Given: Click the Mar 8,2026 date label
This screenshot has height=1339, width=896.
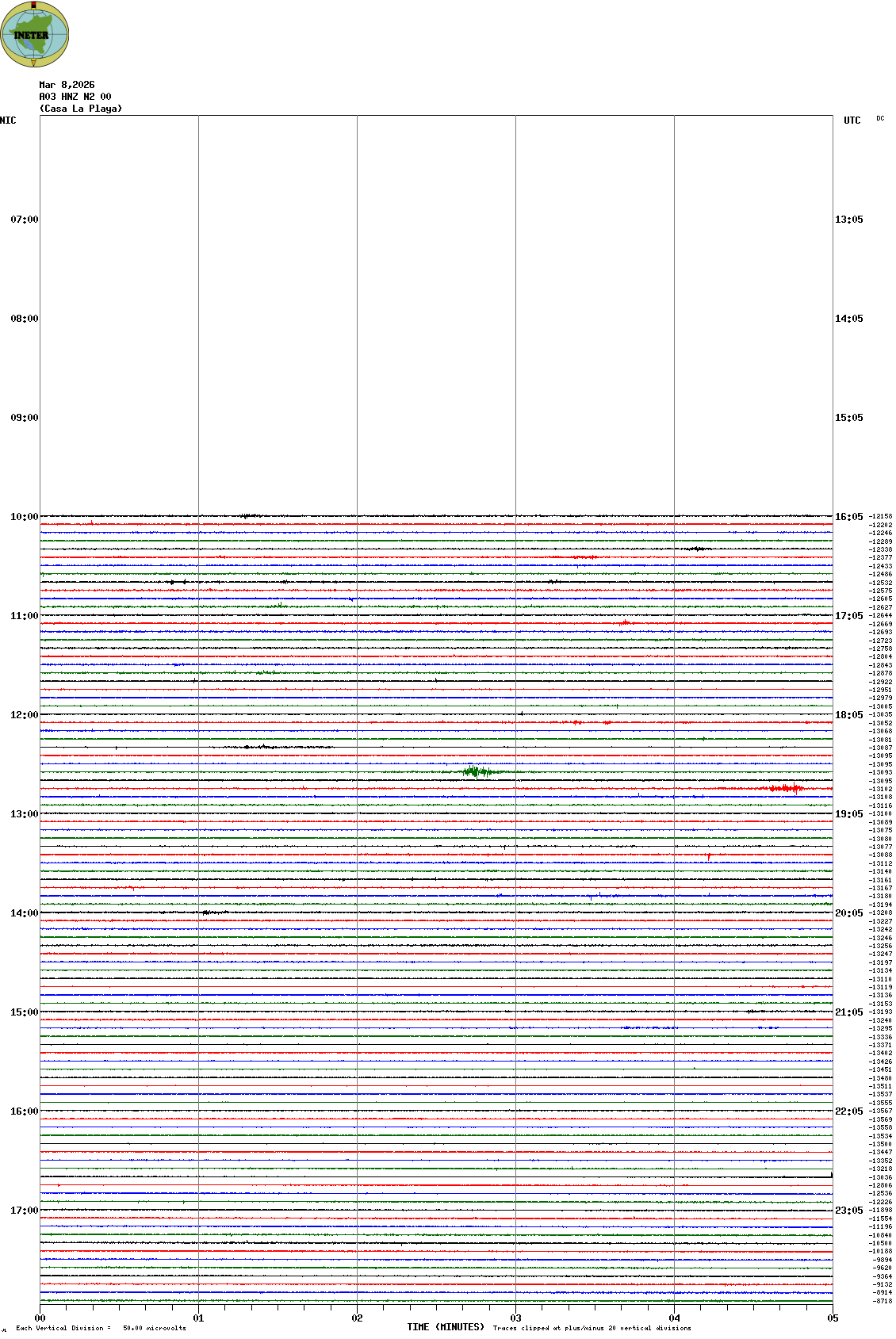Looking at the screenshot, I should [67, 85].
